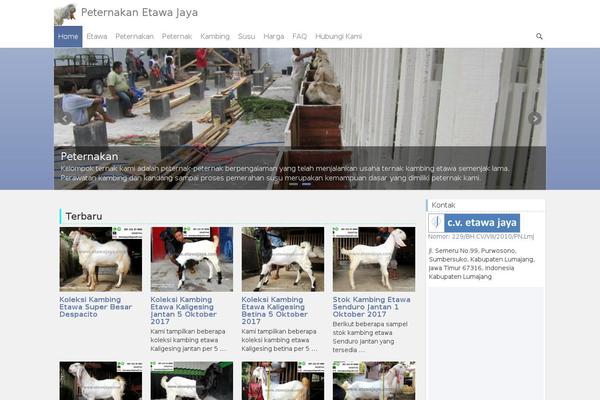600x400 pixels.
Task: Open Koleksi Kambing Etawa Super Besar Despacito
Action: tap(96, 307)
